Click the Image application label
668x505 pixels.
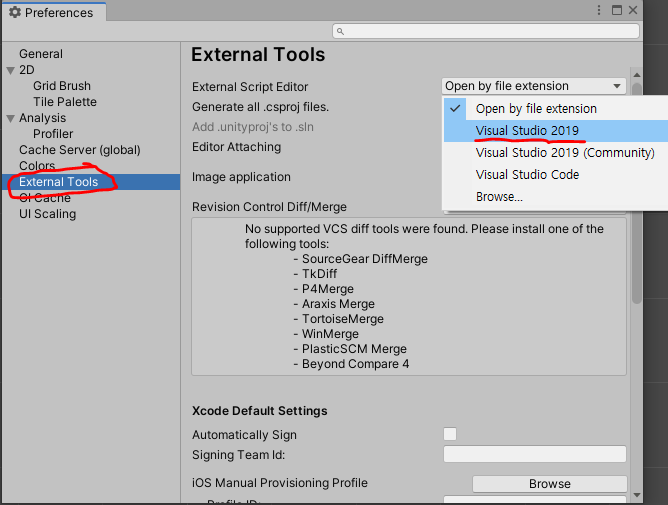click(x=241, y=177)
